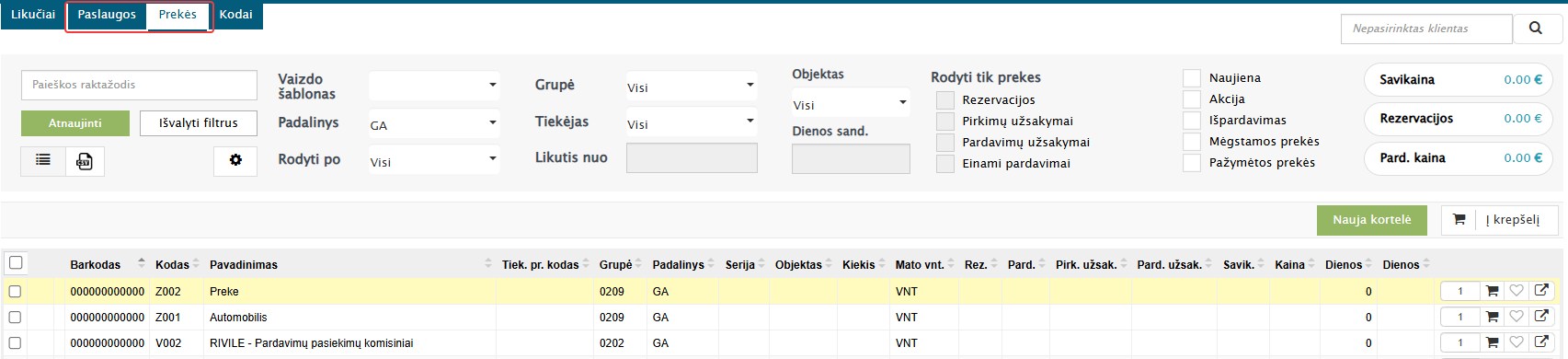Open Padalinys dropdown showing GA
The height and width of the screenshot is (359, 1568).
(x=434, y=123)
